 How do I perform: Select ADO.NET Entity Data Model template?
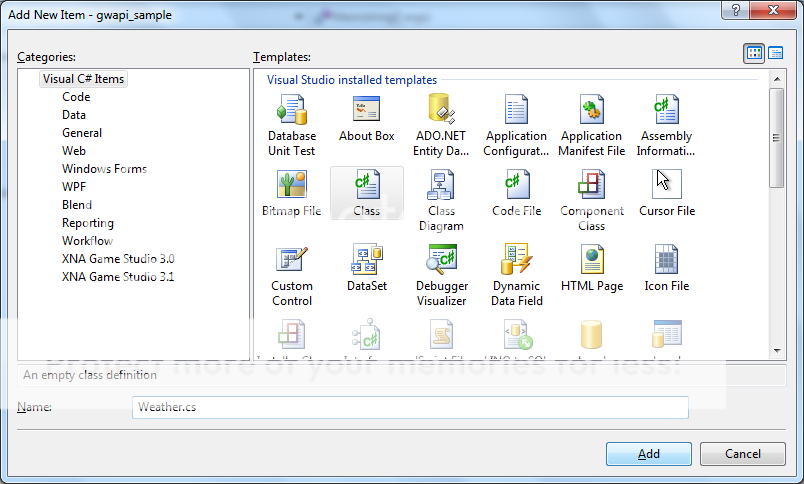coord(441,125)
